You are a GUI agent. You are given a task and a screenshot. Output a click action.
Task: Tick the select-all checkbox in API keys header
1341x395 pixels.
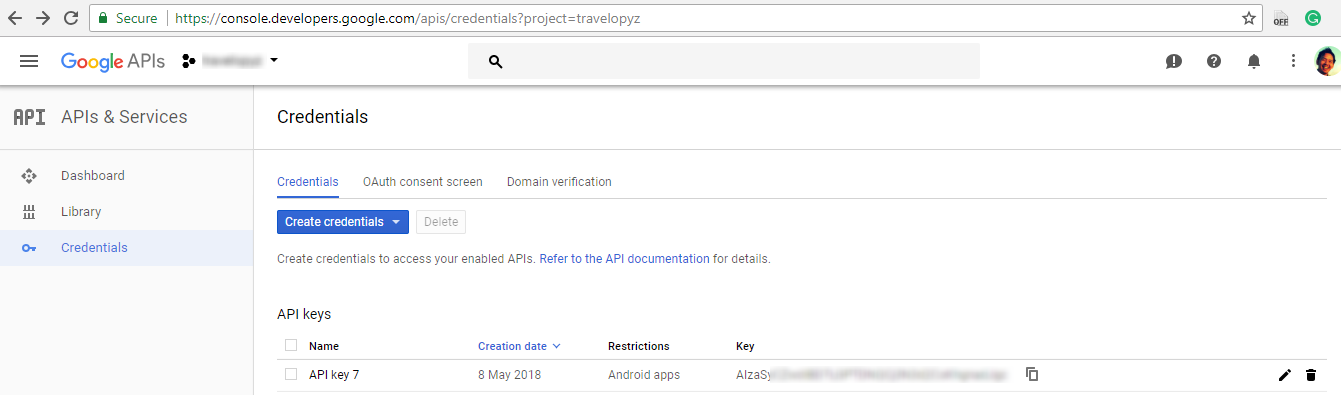point(291,345)
